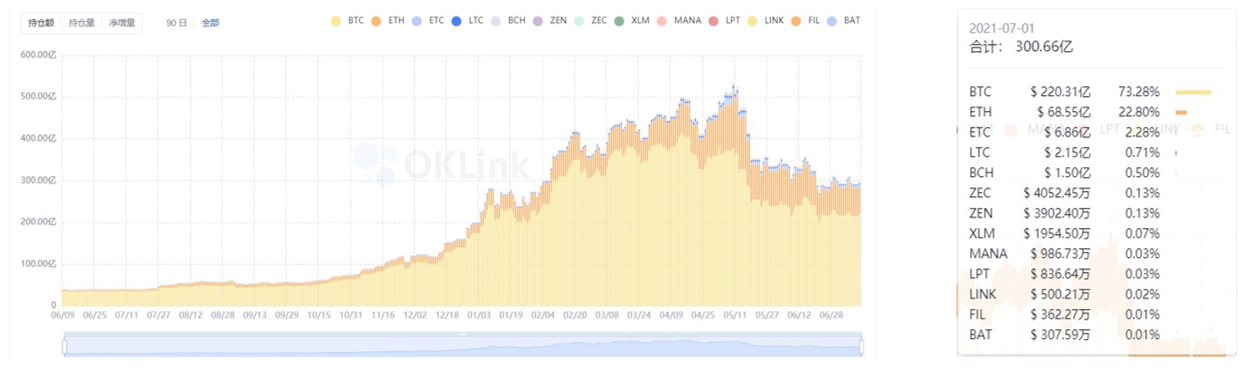
Task: Click the 400.00亿 y-axis label
Action: tap(38, 138)
